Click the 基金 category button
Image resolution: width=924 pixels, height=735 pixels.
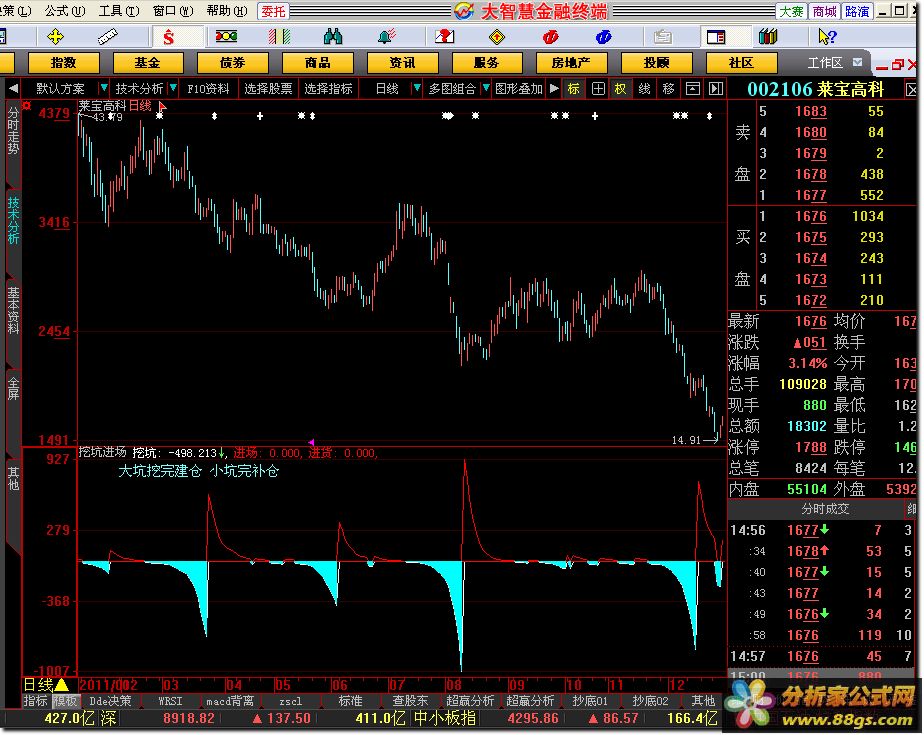pyautogui.click(x=148, y=62)
